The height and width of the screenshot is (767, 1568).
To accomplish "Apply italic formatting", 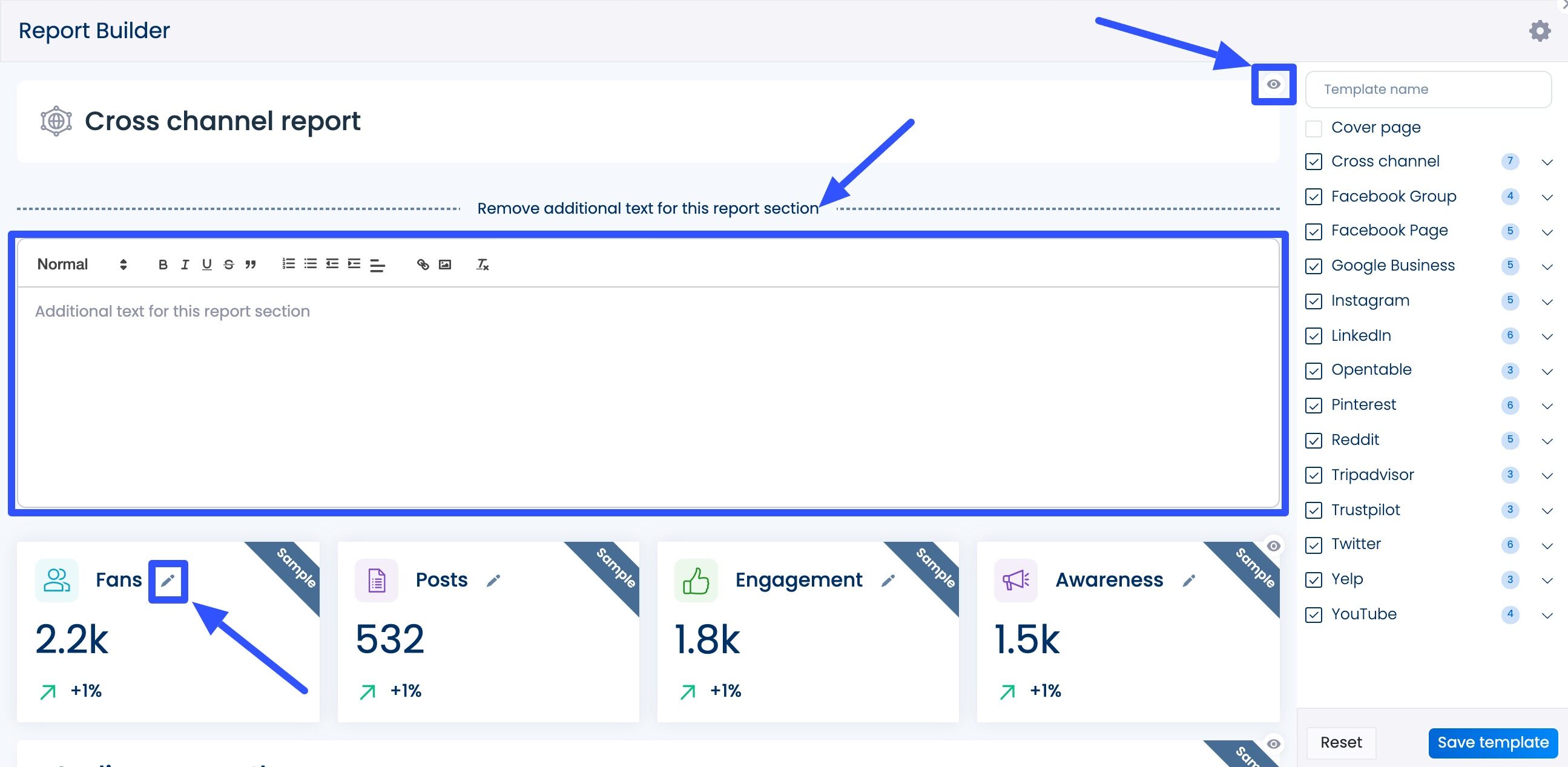I will coord(185,264).
